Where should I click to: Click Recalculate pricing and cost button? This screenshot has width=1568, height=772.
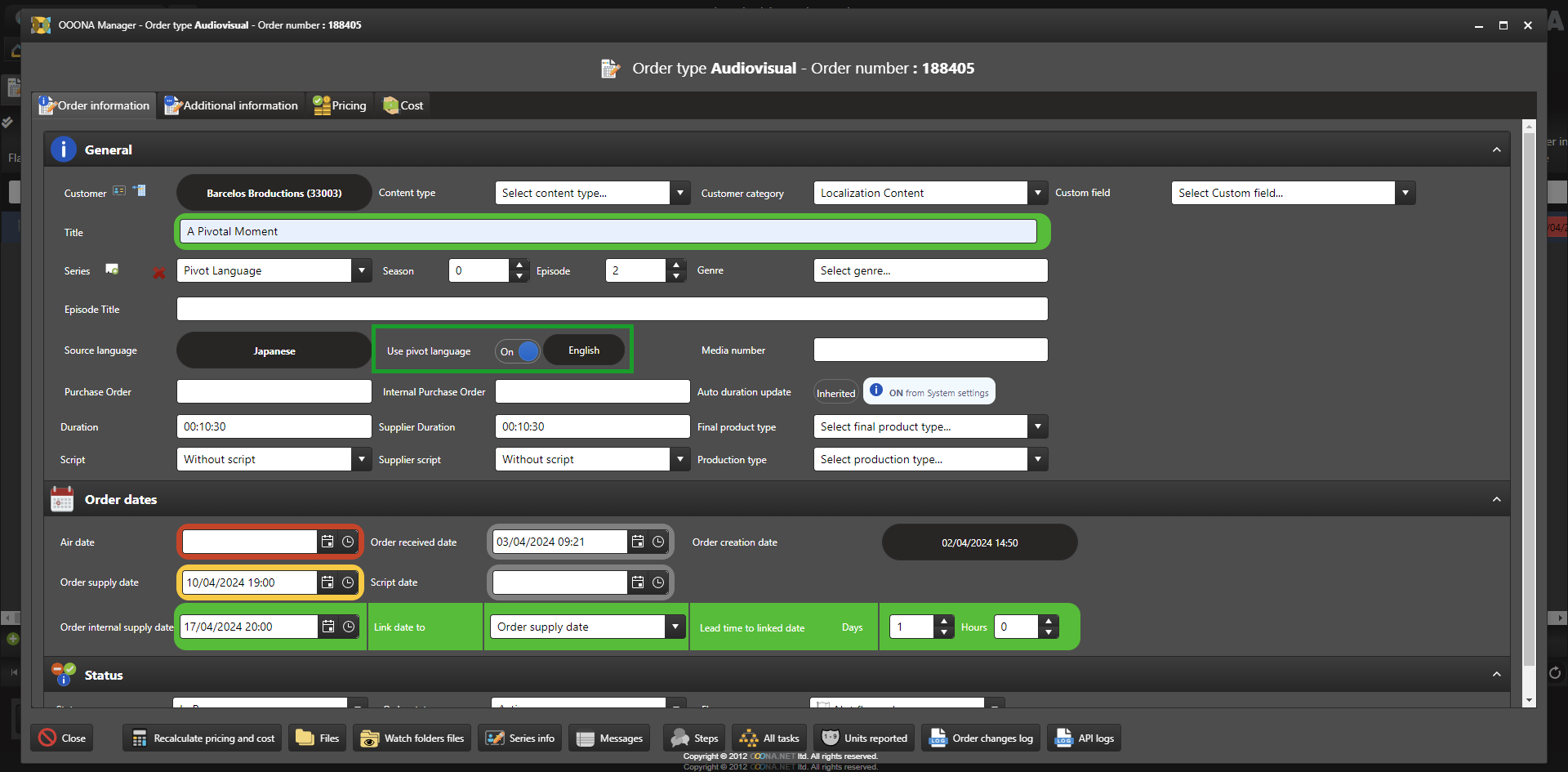[x=203, y=738]
